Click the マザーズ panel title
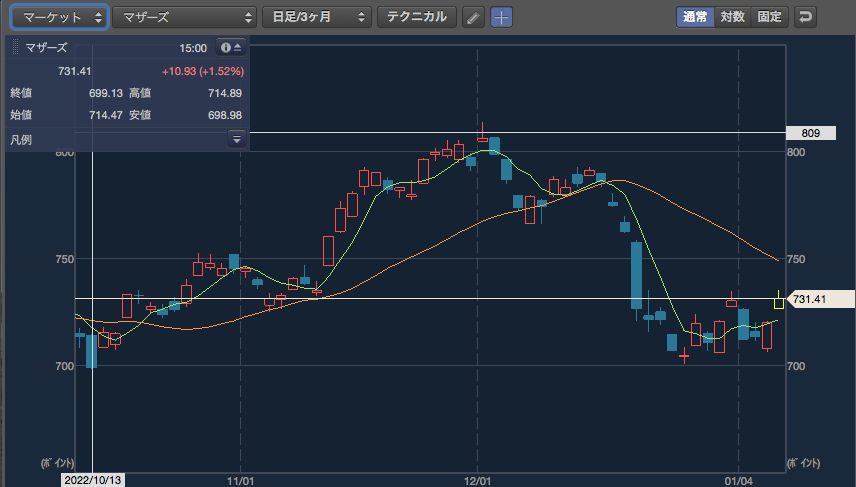The image size is (856, 487). 46,47
